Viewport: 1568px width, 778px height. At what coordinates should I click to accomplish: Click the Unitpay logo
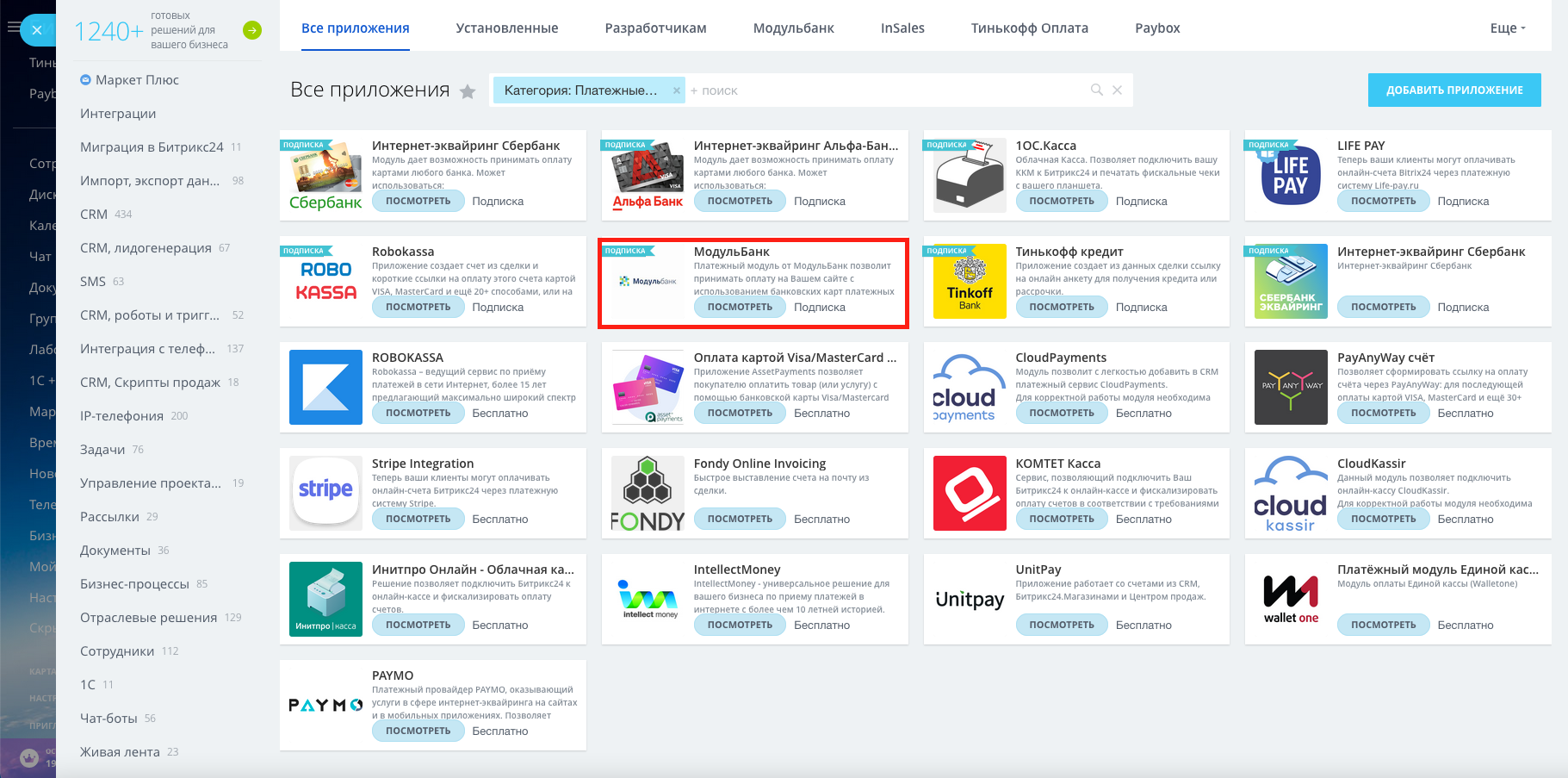[x=970, y=600]
